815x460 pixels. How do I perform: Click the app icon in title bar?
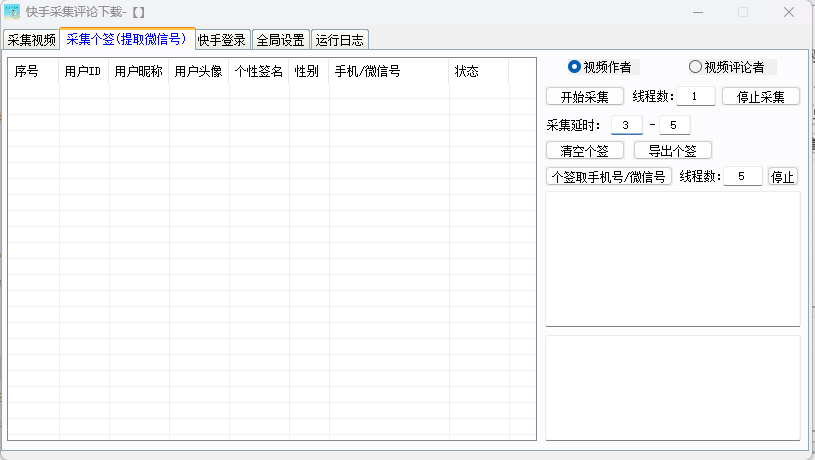pyautogui.click(x=13, y=12)
